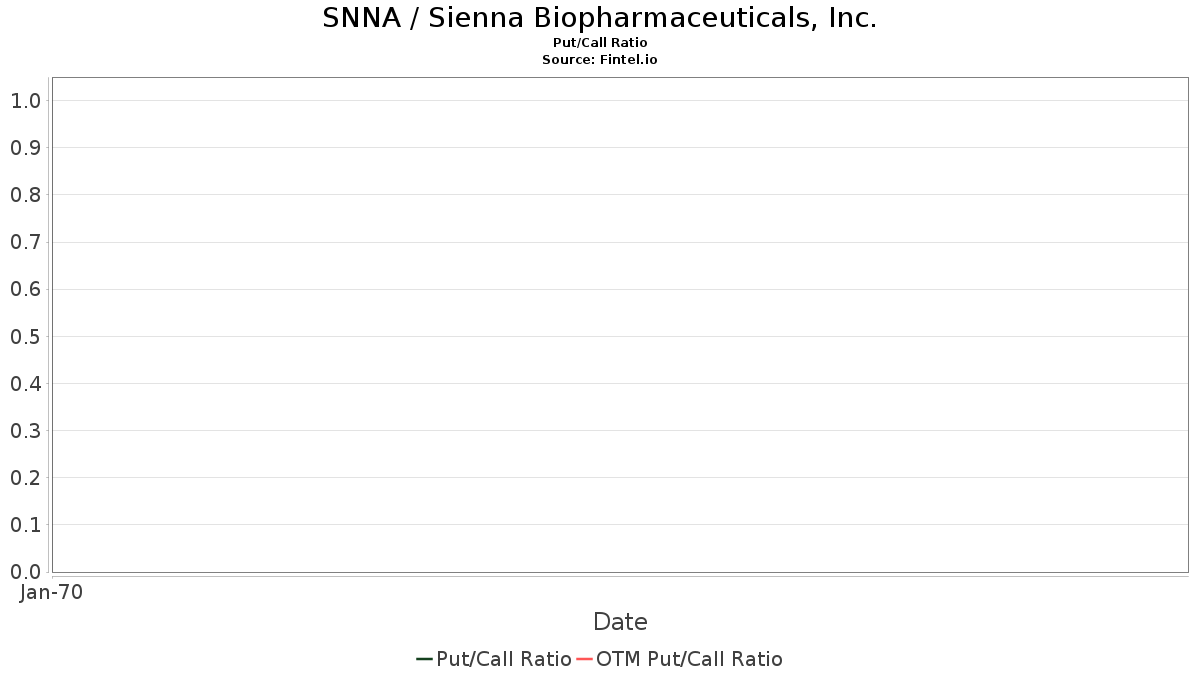
Task: Toggle the Put/Call Ratio legend entry
Action: click(x=503, y=659)
